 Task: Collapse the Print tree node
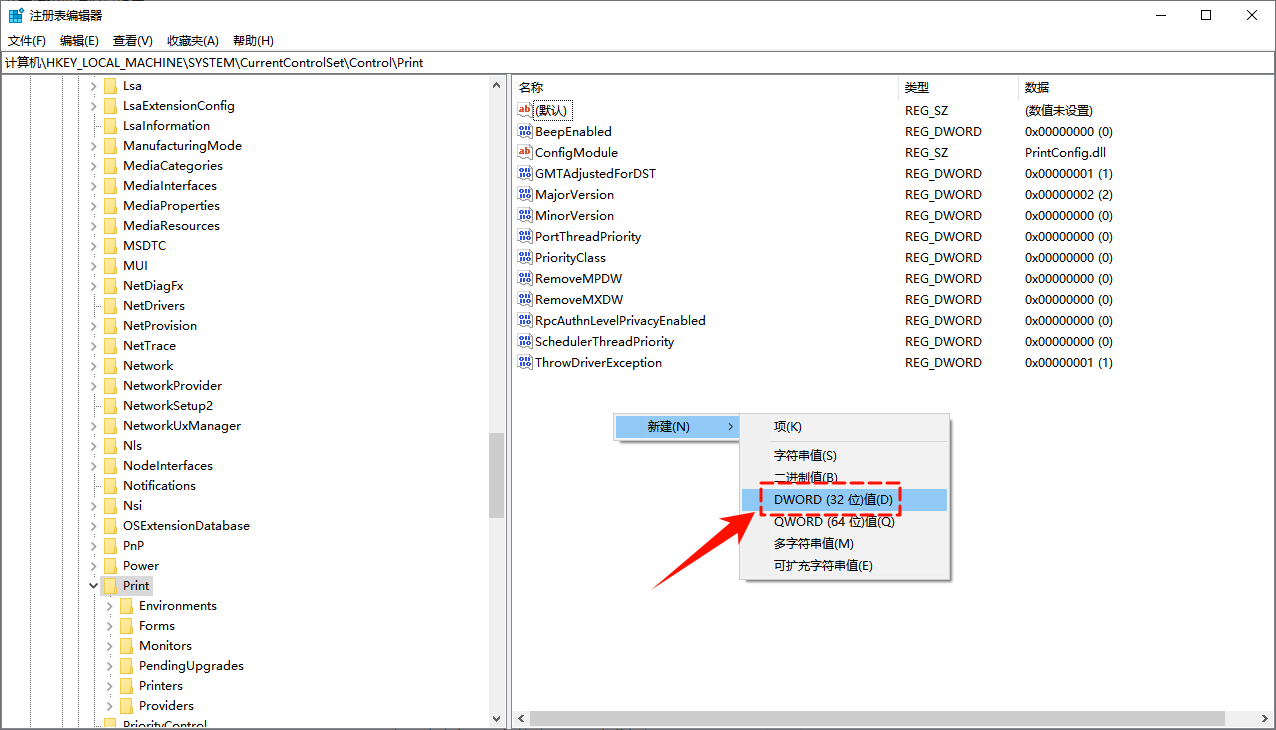point(93,585)
